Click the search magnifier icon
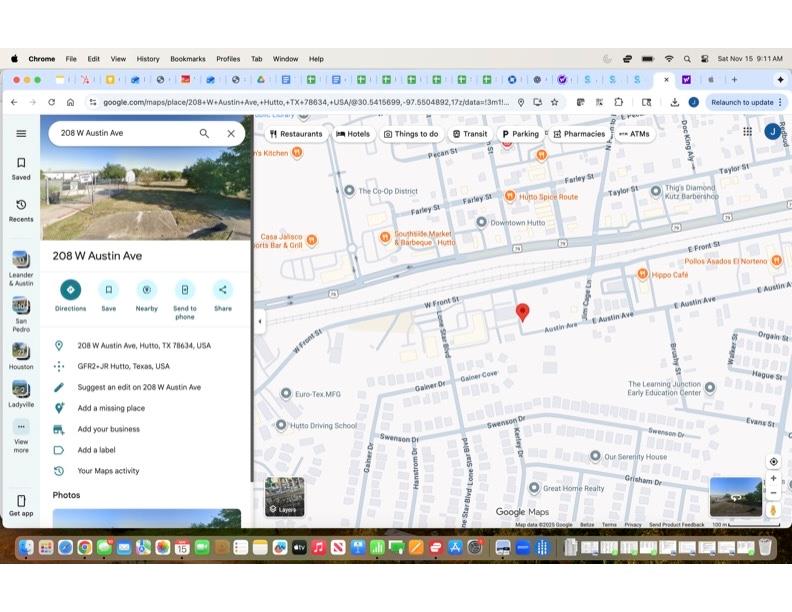 204,133
